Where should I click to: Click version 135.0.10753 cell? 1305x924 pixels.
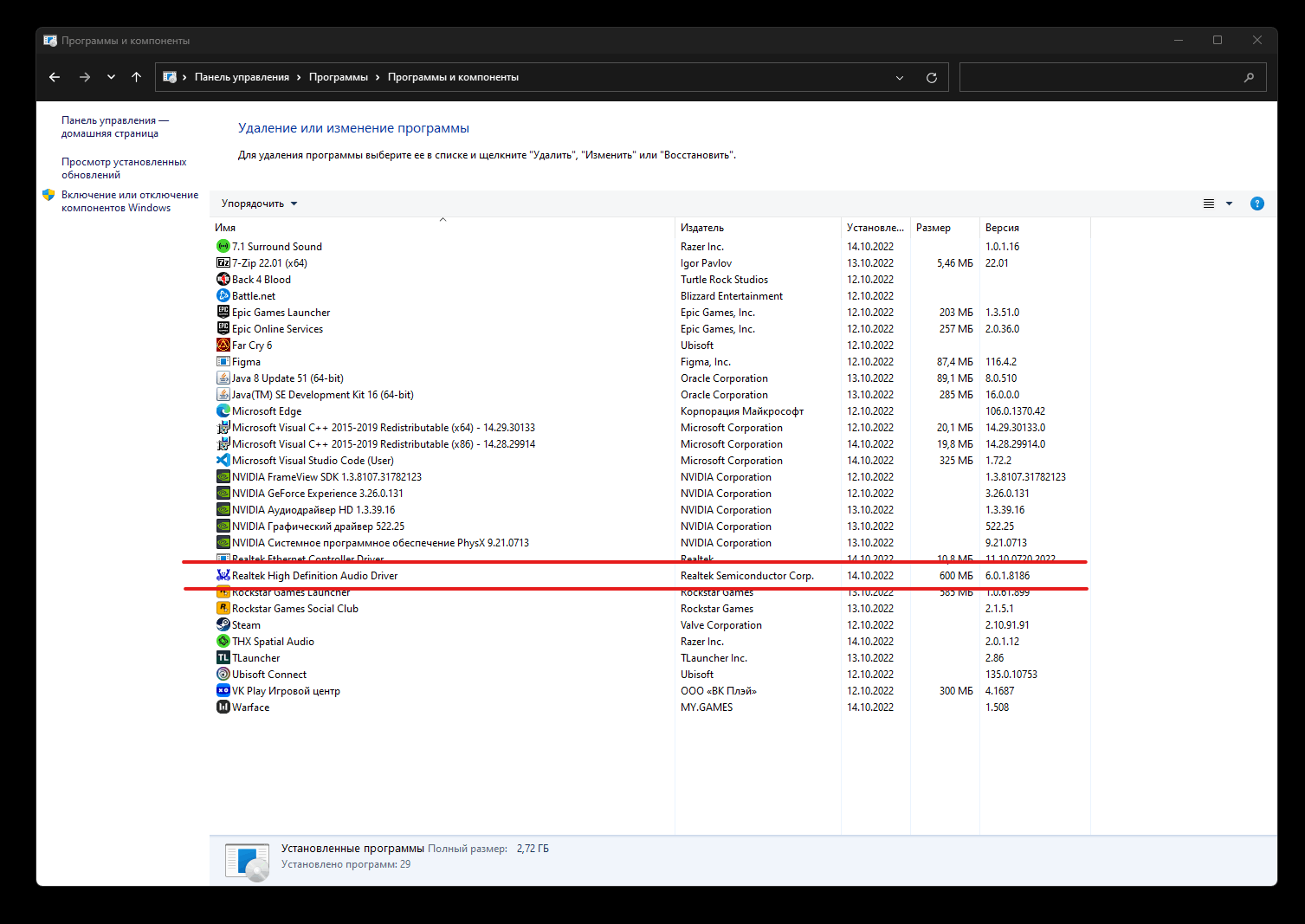(1011, 675)
